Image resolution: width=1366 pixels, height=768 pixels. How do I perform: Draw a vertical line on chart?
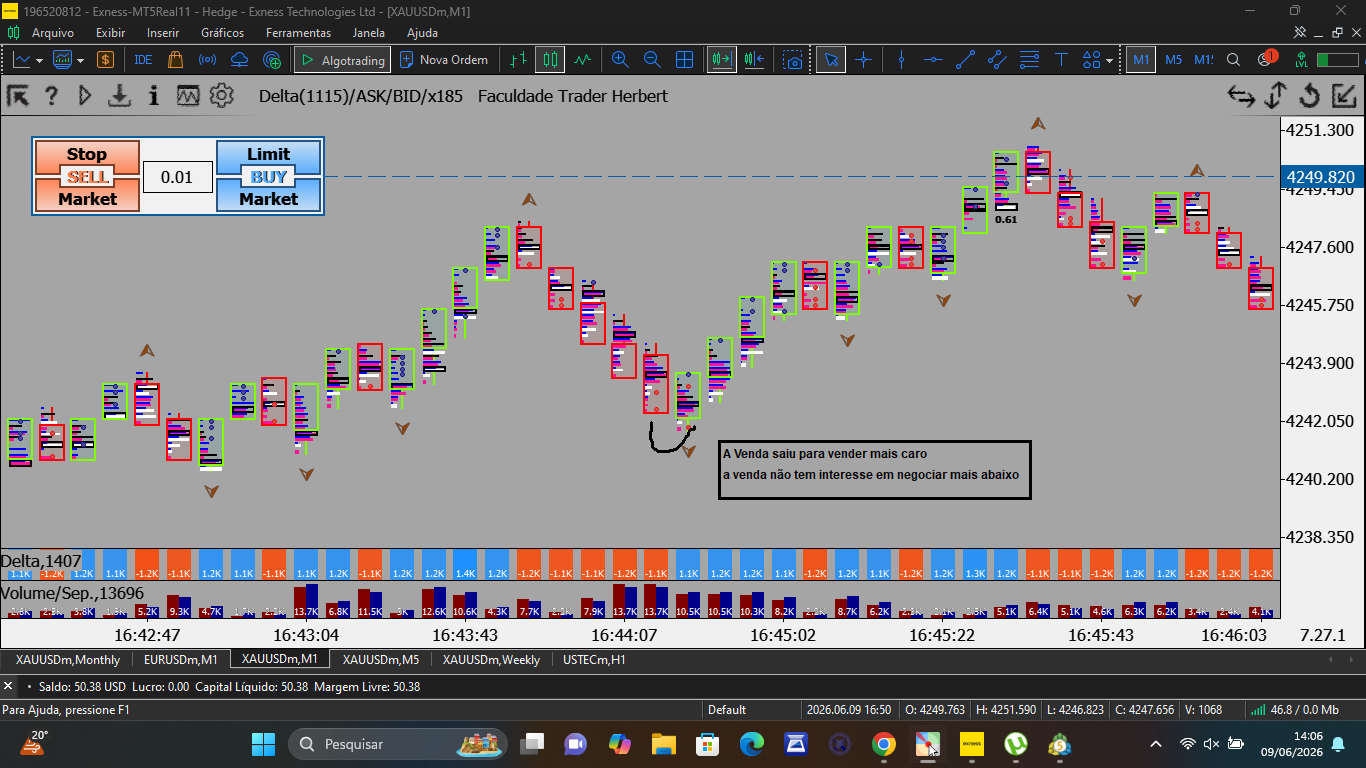tap(901, 60)
